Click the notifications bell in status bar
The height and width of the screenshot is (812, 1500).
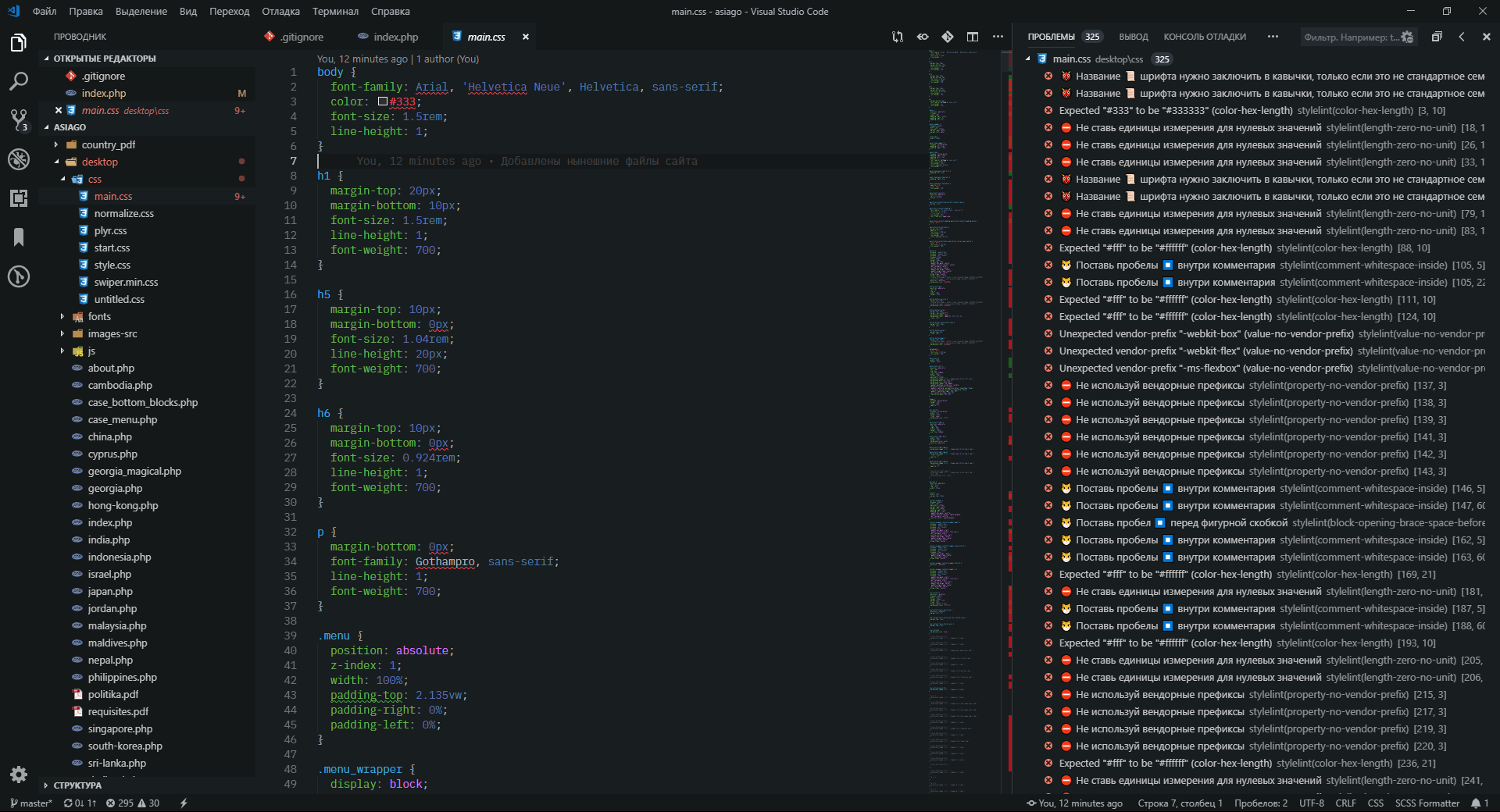1476,803
